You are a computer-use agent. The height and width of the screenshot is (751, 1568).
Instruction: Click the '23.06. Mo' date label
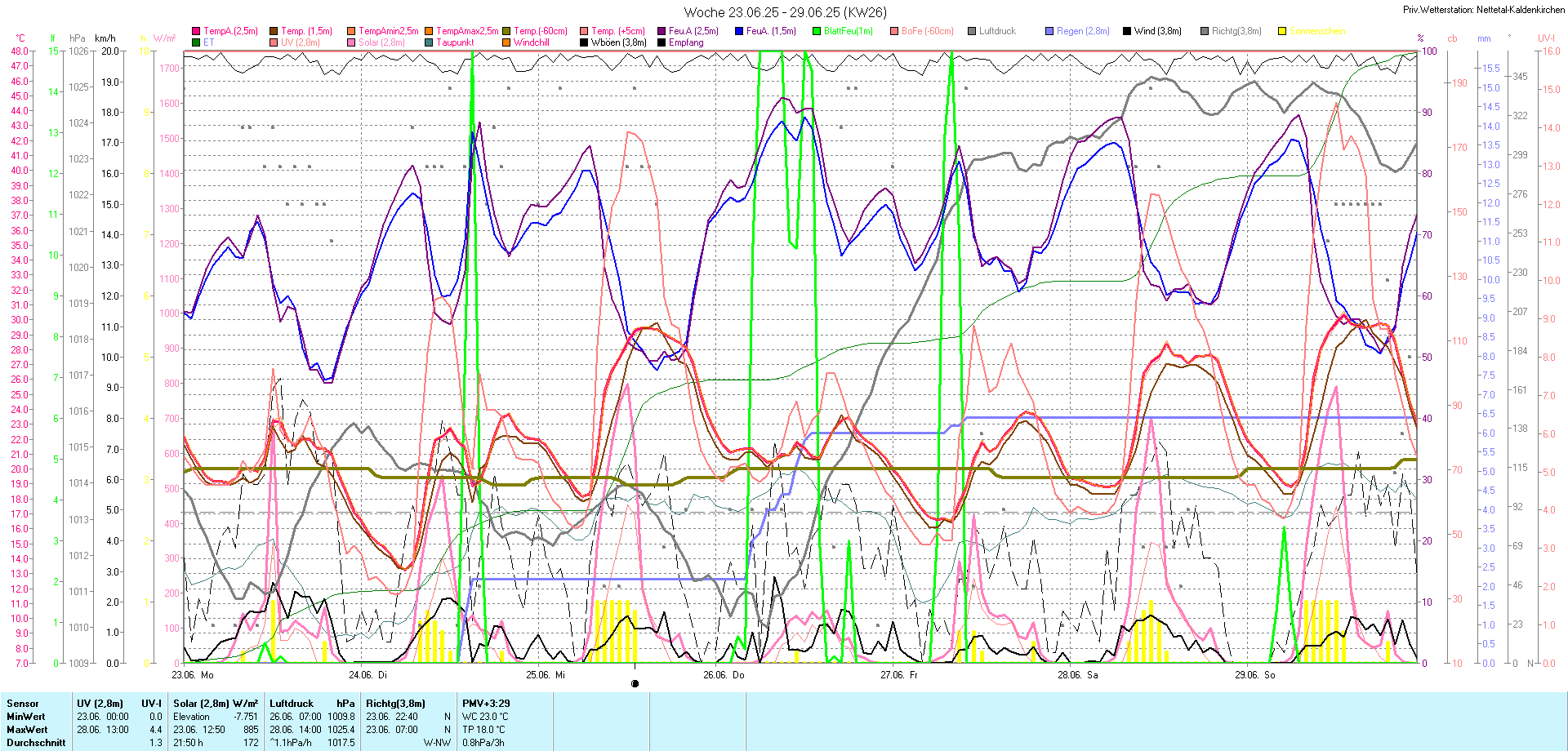[193, 674]
